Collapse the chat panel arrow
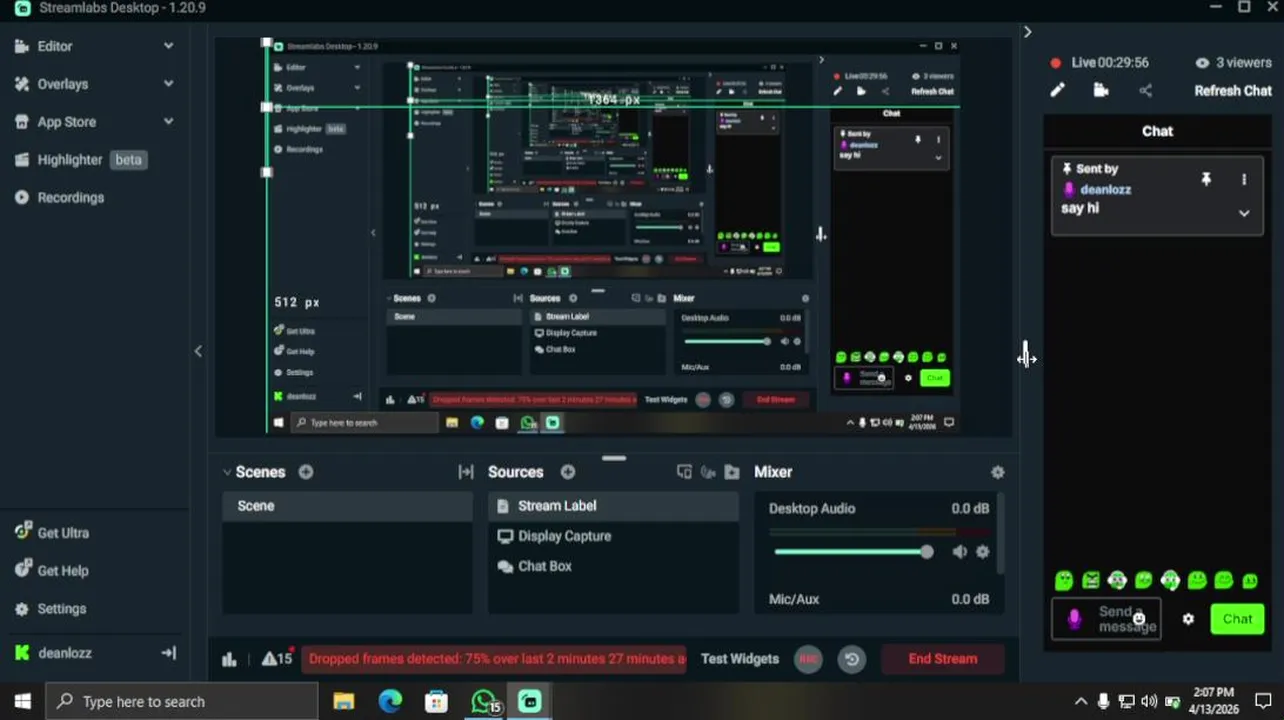1284x720 pixels. coord(1027,32)
